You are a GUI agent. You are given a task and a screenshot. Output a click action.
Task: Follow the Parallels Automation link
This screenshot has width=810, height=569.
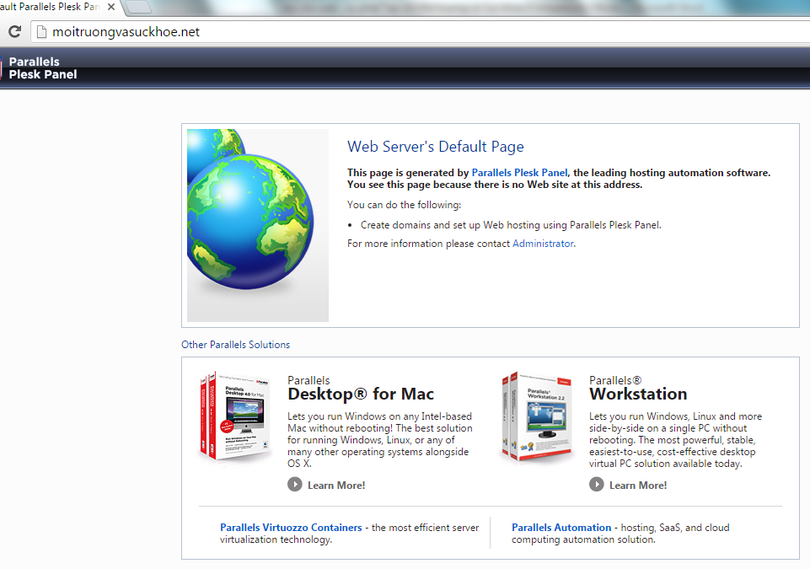561,527
